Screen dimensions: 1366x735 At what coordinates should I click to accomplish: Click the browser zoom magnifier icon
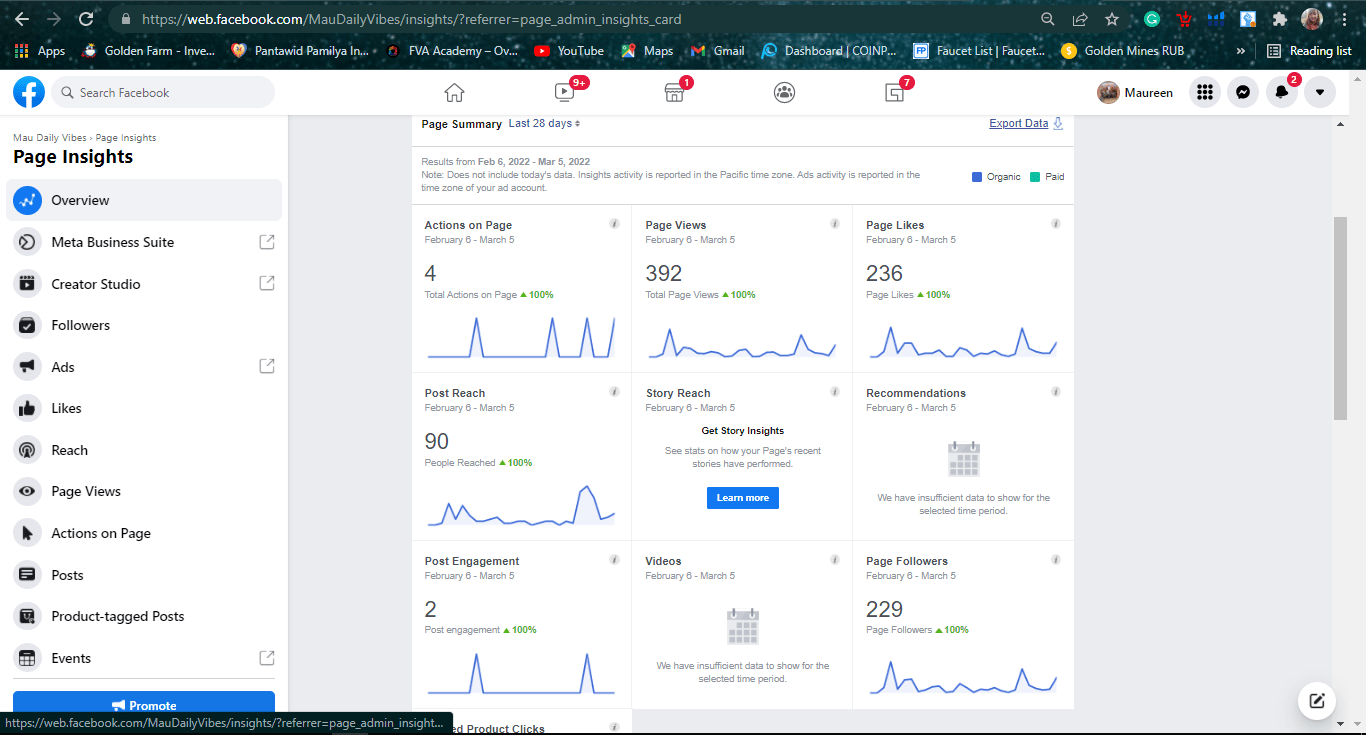(1048, 19)
